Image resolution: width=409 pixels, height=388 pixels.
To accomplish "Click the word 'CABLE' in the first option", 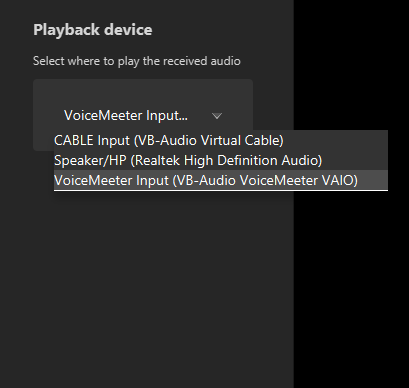I will pyautogui.click(x=74, y=140).
